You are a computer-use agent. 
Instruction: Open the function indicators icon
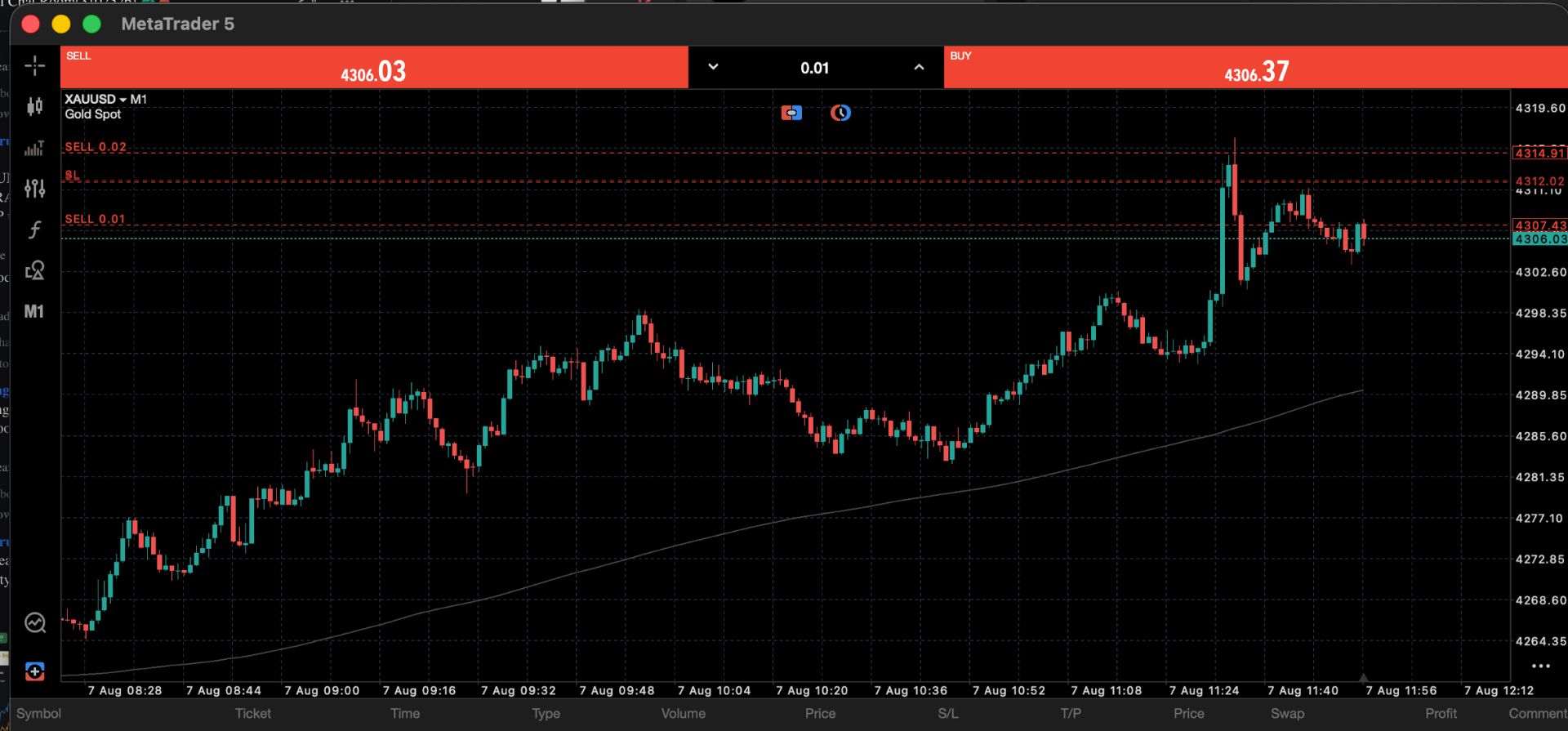[34, 230]
